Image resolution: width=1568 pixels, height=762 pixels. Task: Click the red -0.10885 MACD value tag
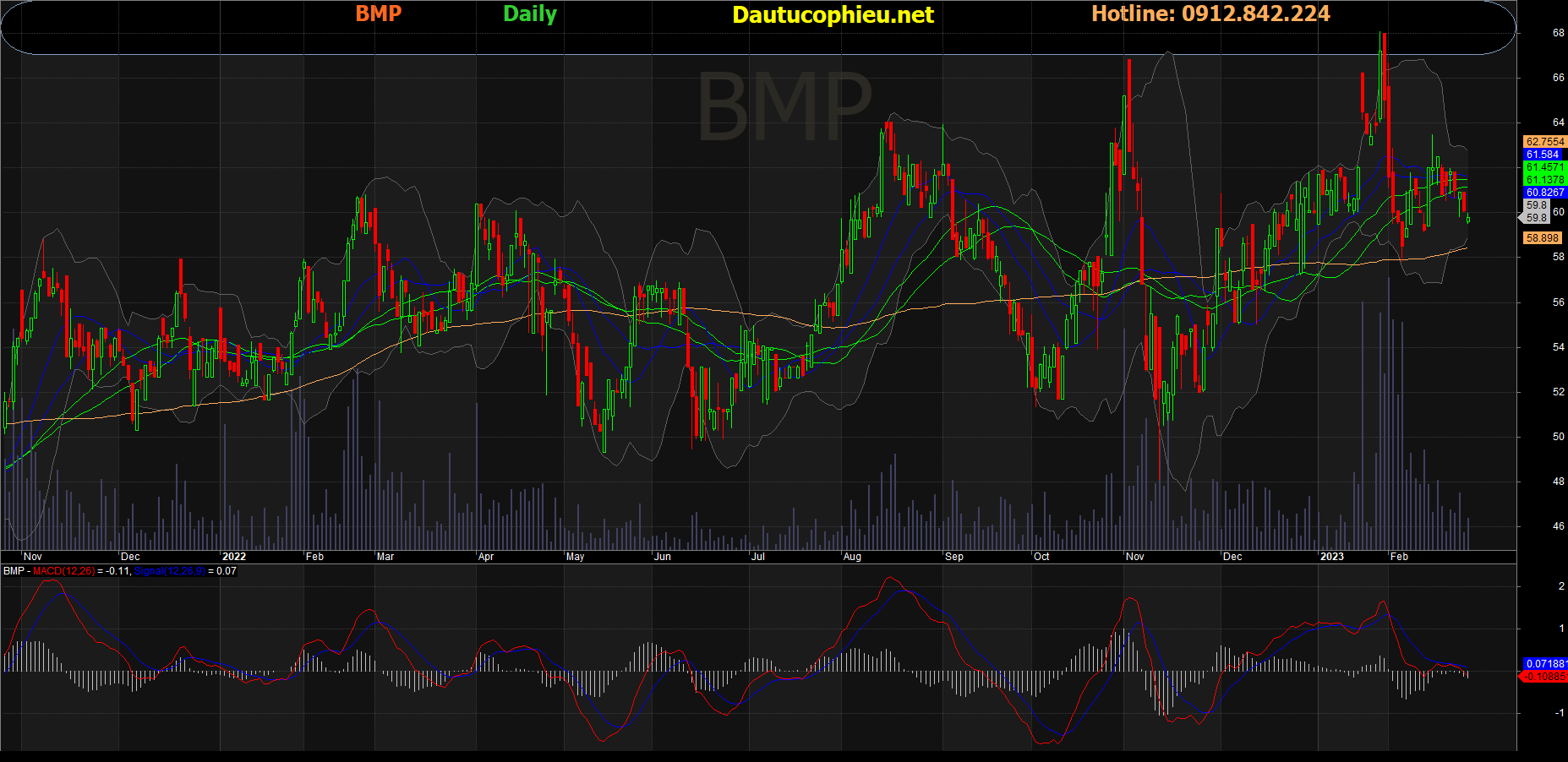click(x=1545, y=677)
